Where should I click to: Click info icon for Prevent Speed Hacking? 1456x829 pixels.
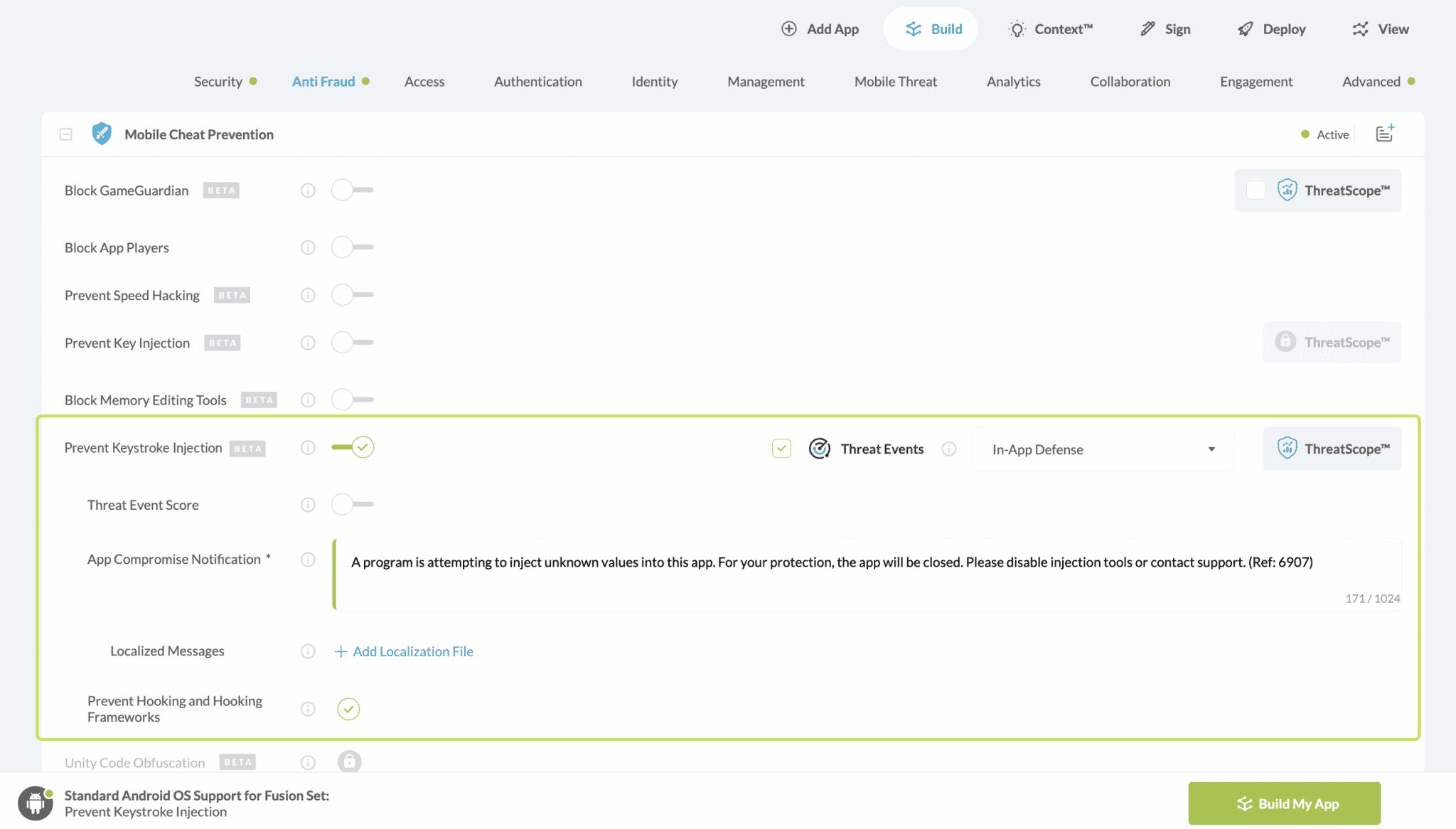[308, 295]
